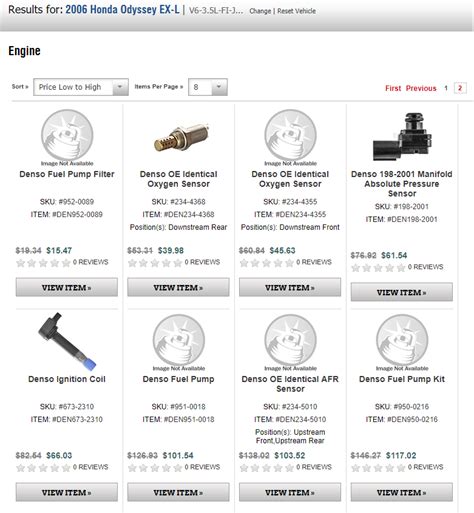Click 0 REVIEWS under Denso Fuel Pump Kit

(425, 467)
